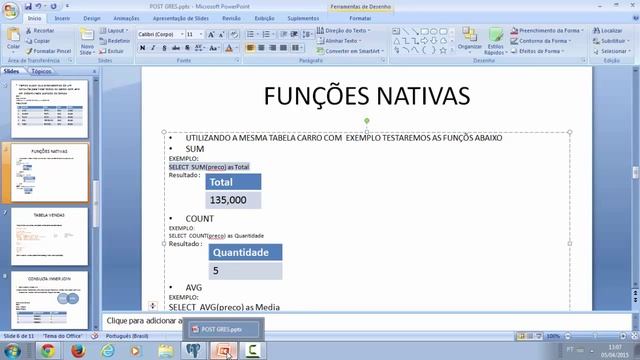Open the Office button menu
The height and width of the screenshot is (360, 640).
pyautogui.click(x=10, y=10)
